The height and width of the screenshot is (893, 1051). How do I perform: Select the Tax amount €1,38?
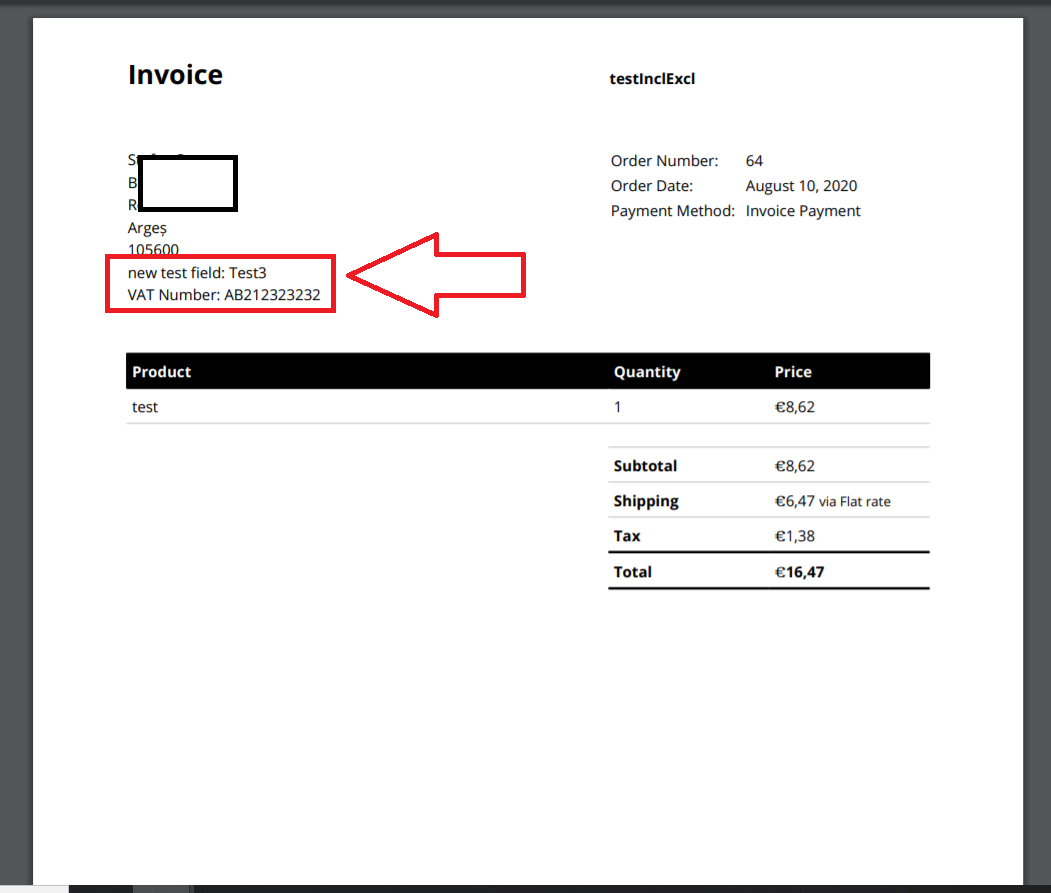(x=791, y=535)
